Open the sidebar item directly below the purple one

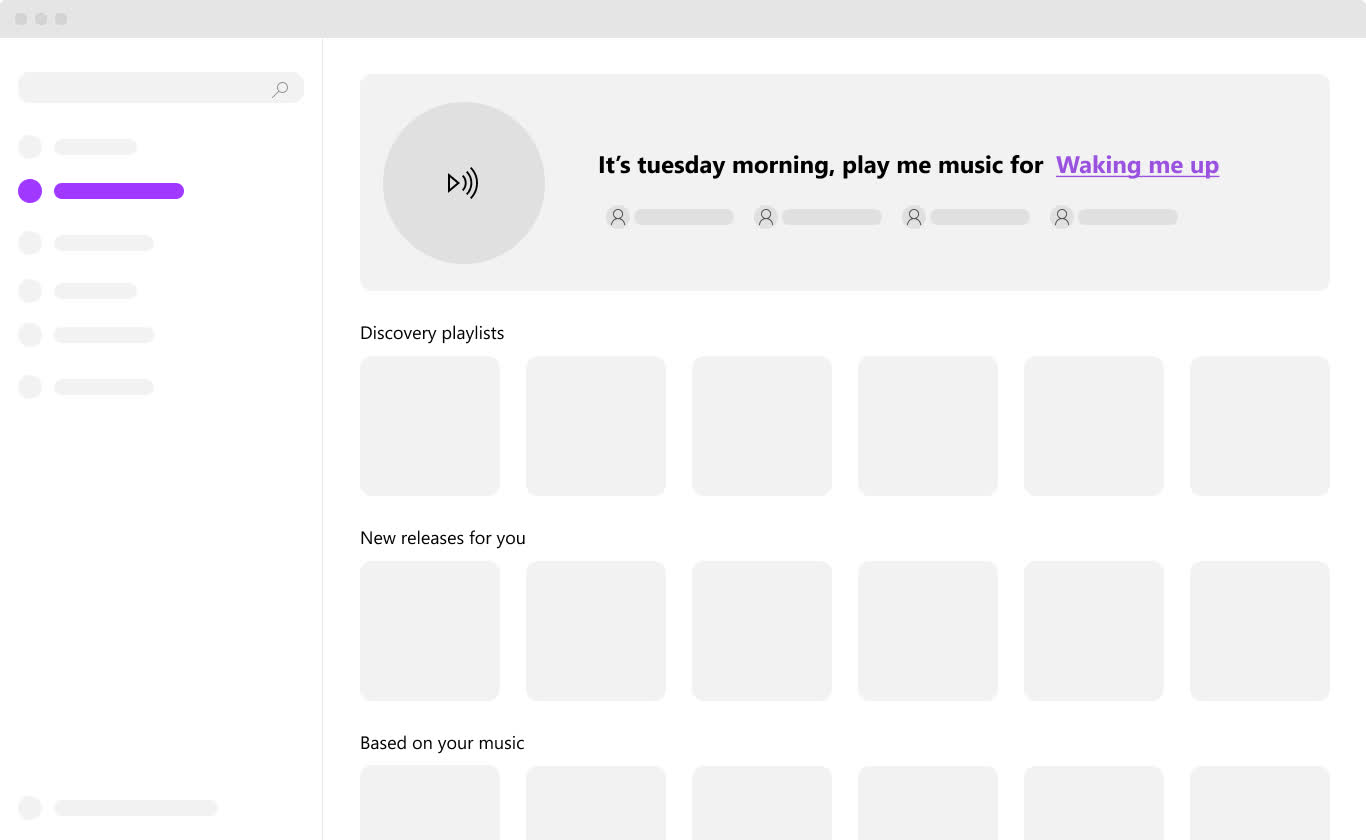click(86, 243)
